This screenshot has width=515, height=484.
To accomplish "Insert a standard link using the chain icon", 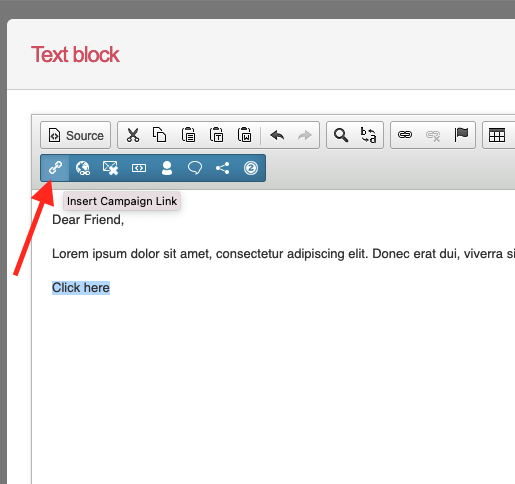I will (x=405, y=135).
